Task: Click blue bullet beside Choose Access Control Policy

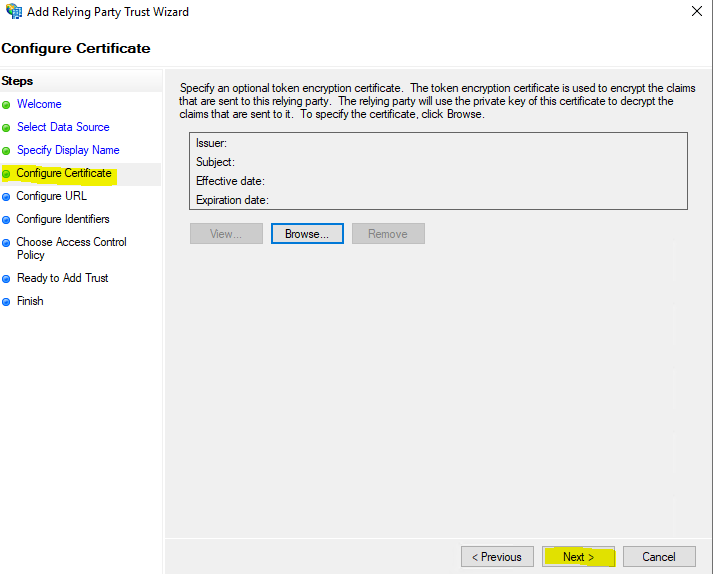Action: click(6, 243)
